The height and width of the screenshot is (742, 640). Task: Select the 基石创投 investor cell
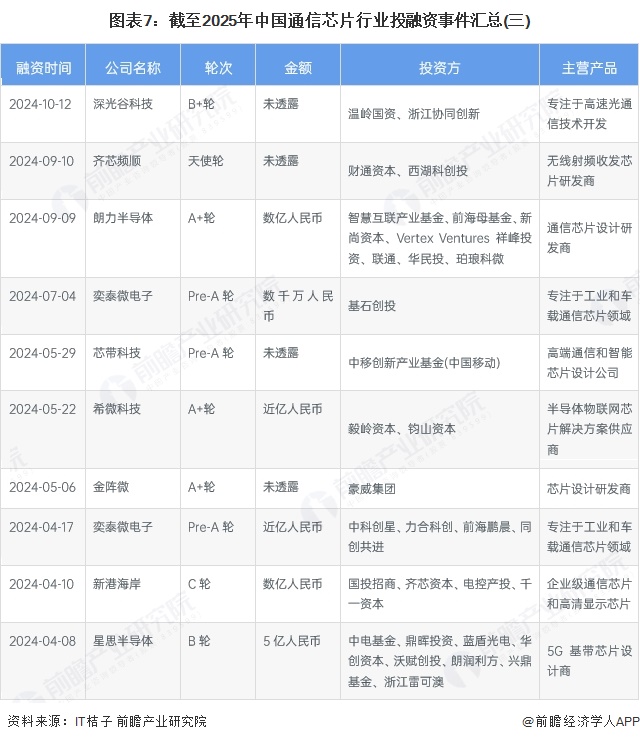click(x=373, y=305)
